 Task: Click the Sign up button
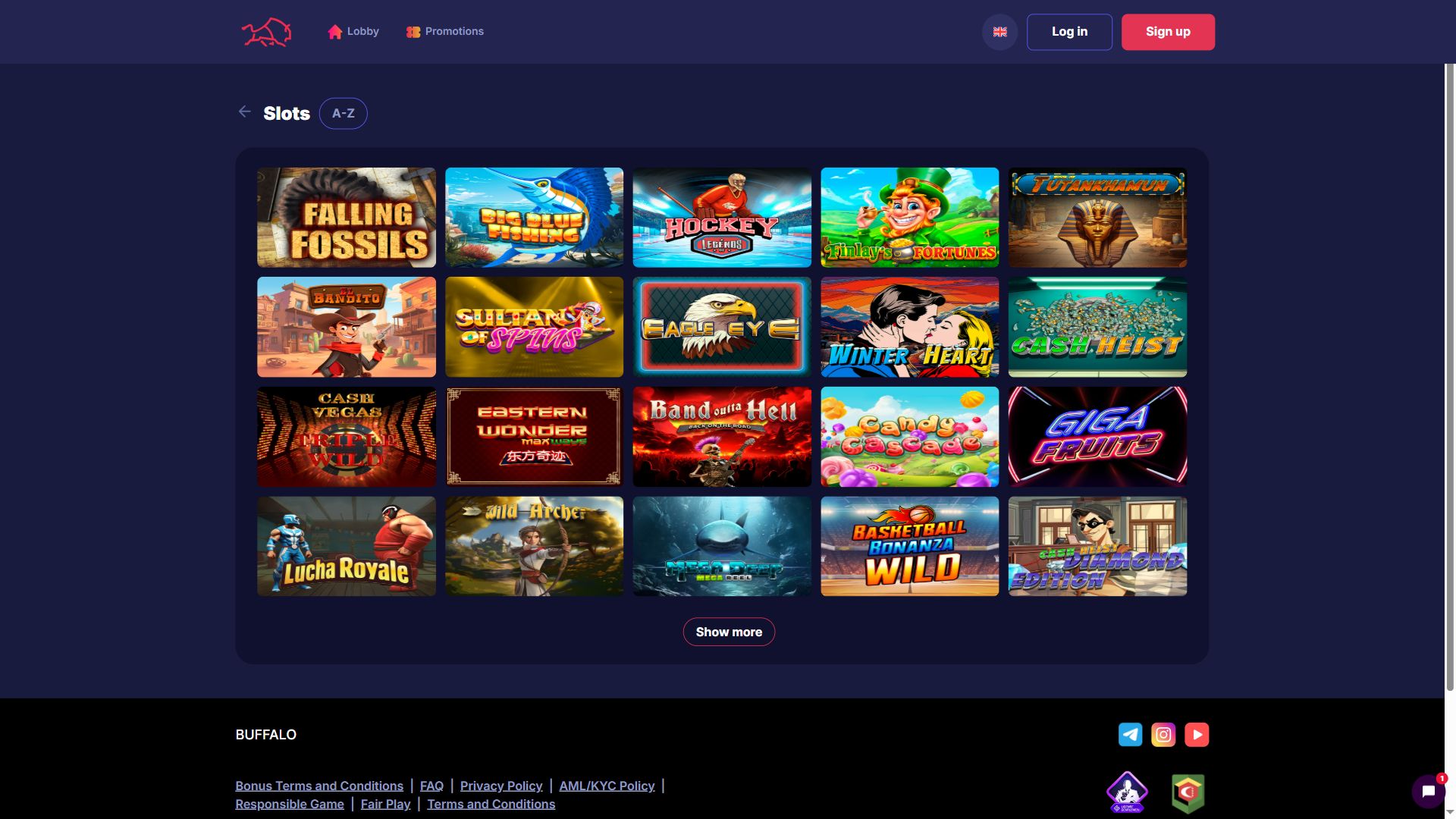pos(1168,32)
